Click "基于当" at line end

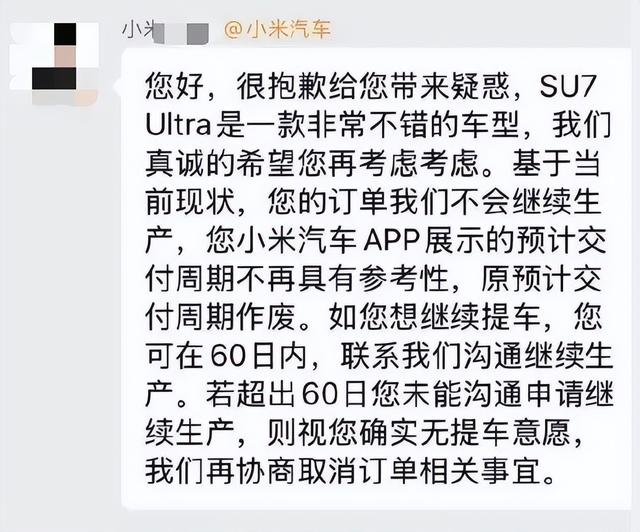click(557, 163)
